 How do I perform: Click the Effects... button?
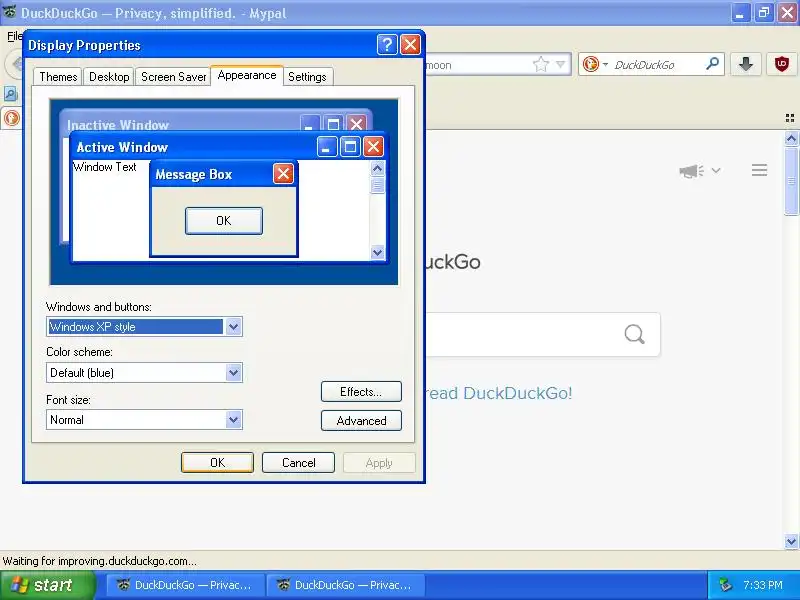coord(361,392)
